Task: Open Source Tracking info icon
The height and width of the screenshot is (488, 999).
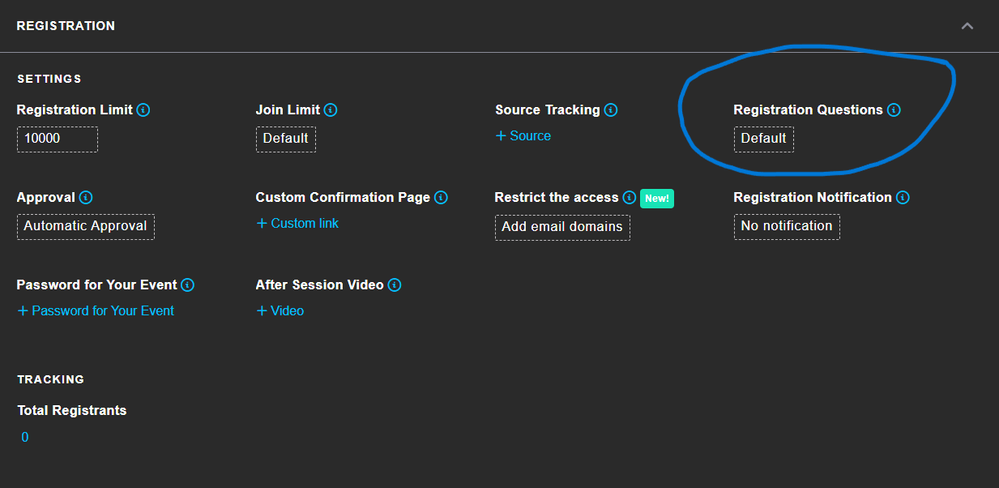Action: click(610, 110)
